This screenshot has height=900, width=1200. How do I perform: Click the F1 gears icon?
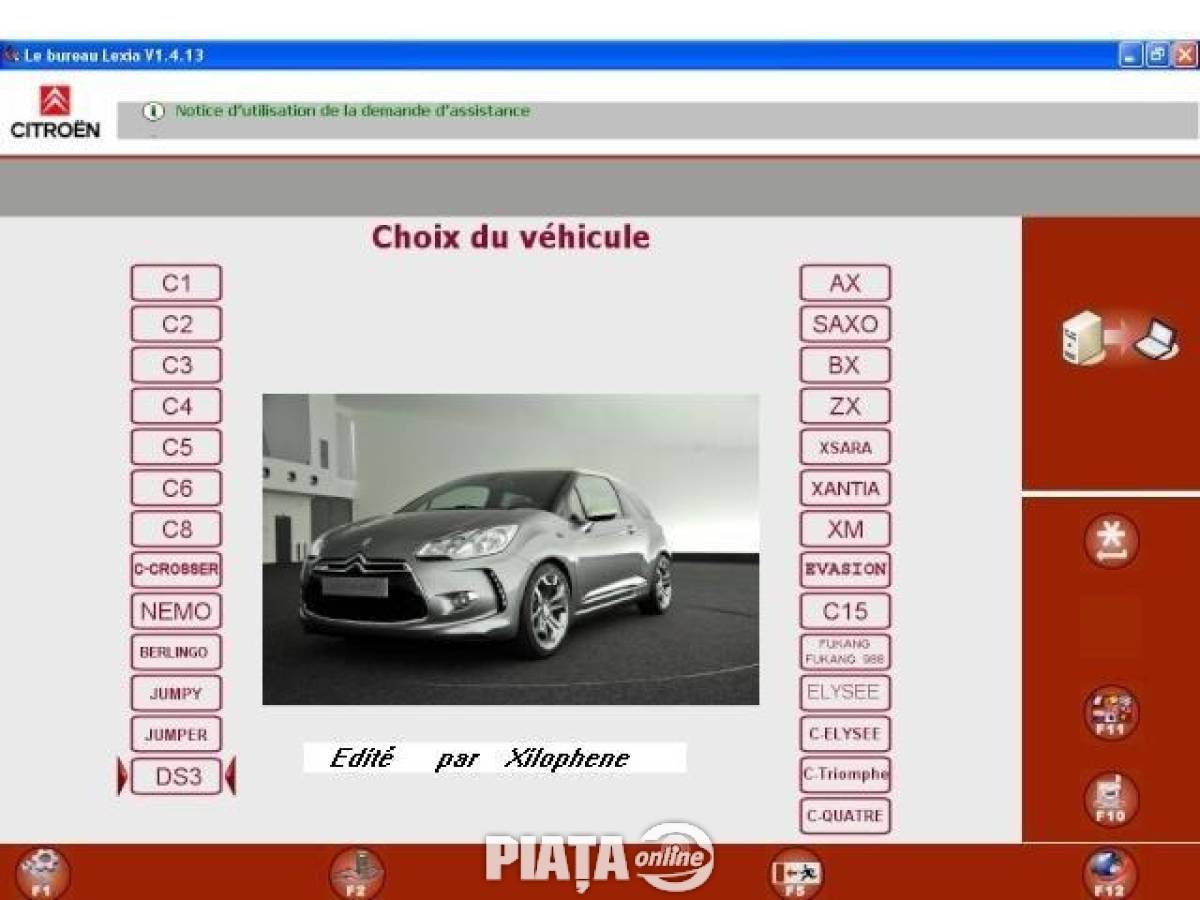(43, 873)
